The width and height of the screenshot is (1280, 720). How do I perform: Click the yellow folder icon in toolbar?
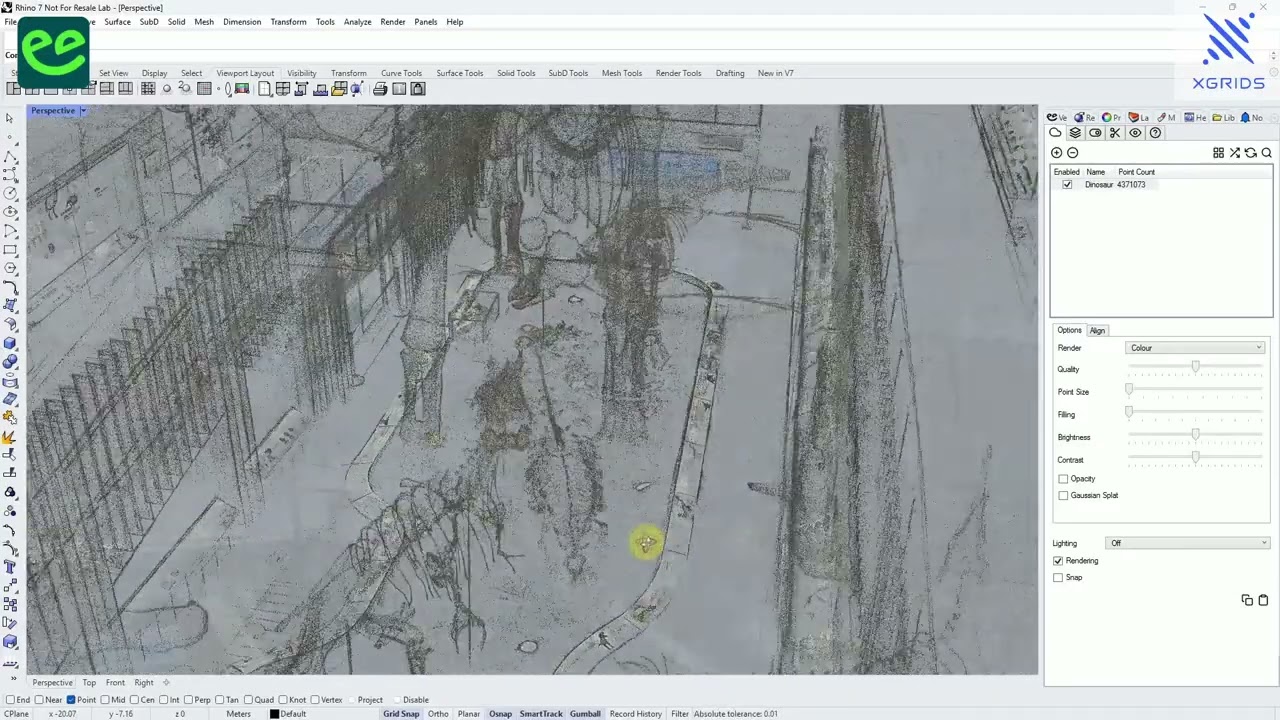point(339,89)
